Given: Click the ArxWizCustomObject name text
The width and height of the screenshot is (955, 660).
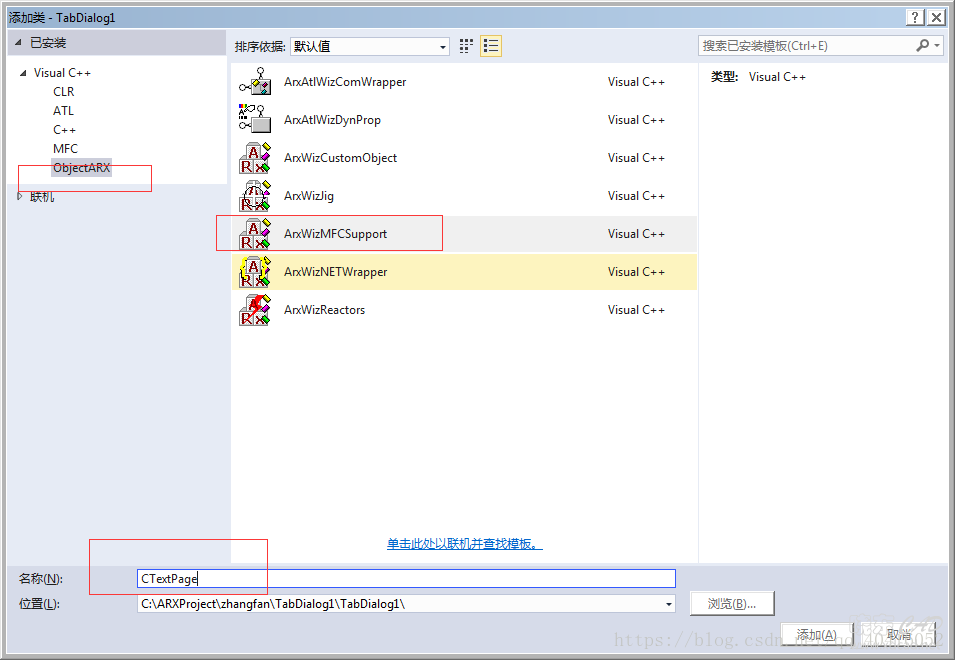Looking at the screenshot, I should 340,158.
